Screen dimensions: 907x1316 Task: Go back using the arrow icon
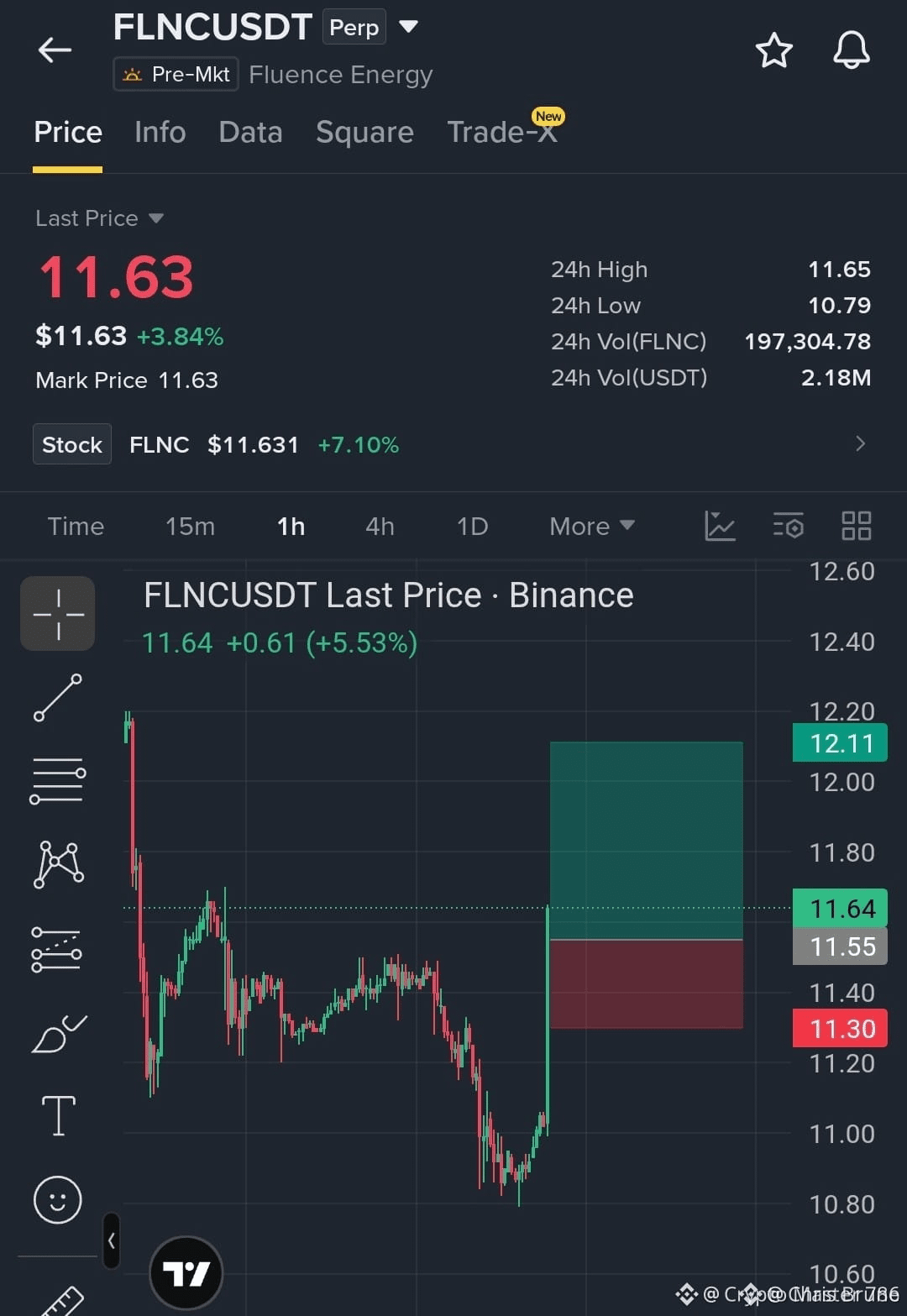tap(55, 50)
